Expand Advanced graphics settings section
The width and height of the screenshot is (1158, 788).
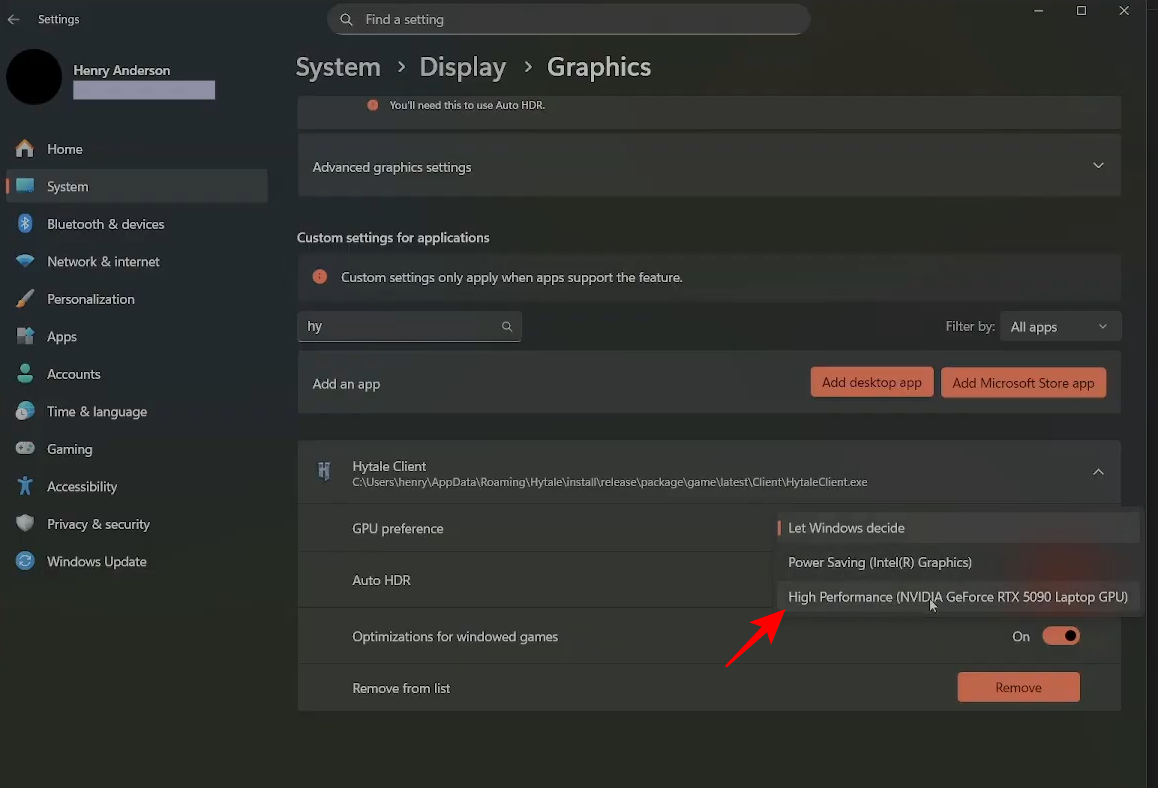(x=1098, y=166)
